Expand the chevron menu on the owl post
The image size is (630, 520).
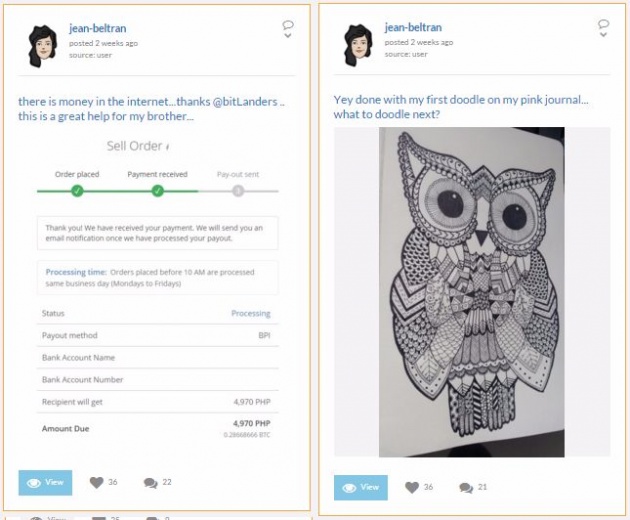[603, 35]
